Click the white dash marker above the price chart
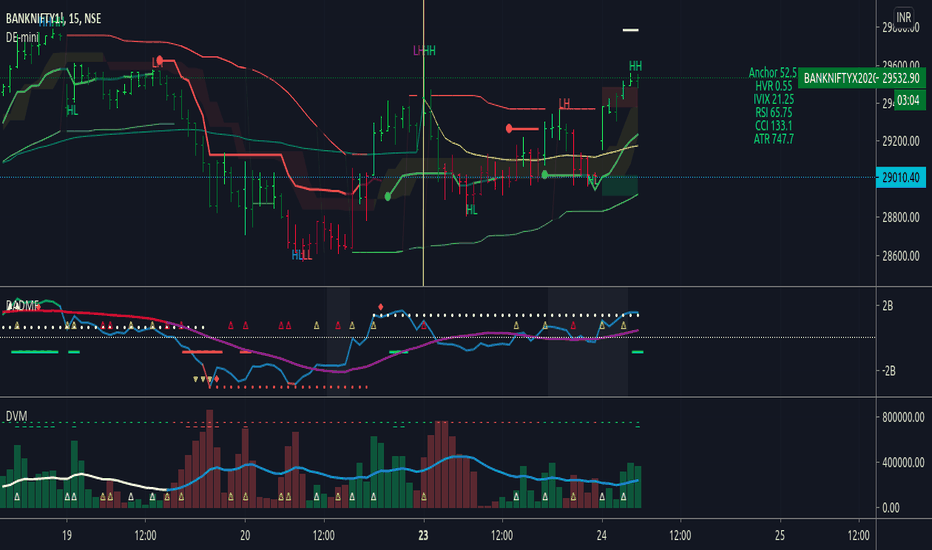The width and height of the screenshot is (932, 550). 630,30
